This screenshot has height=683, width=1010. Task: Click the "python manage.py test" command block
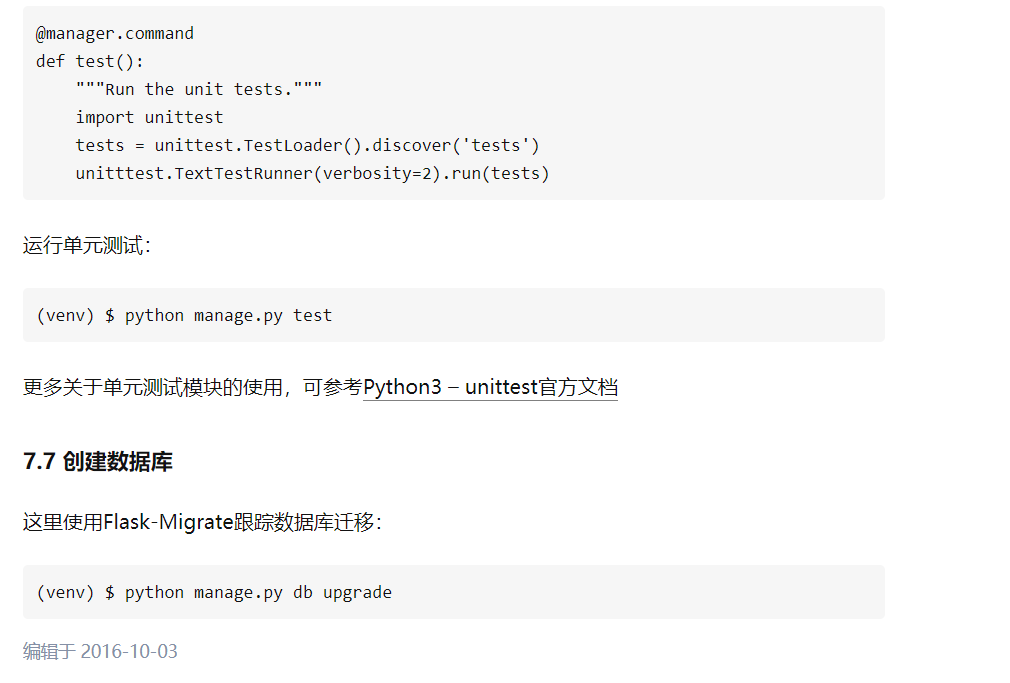click(x=228, y=315)
